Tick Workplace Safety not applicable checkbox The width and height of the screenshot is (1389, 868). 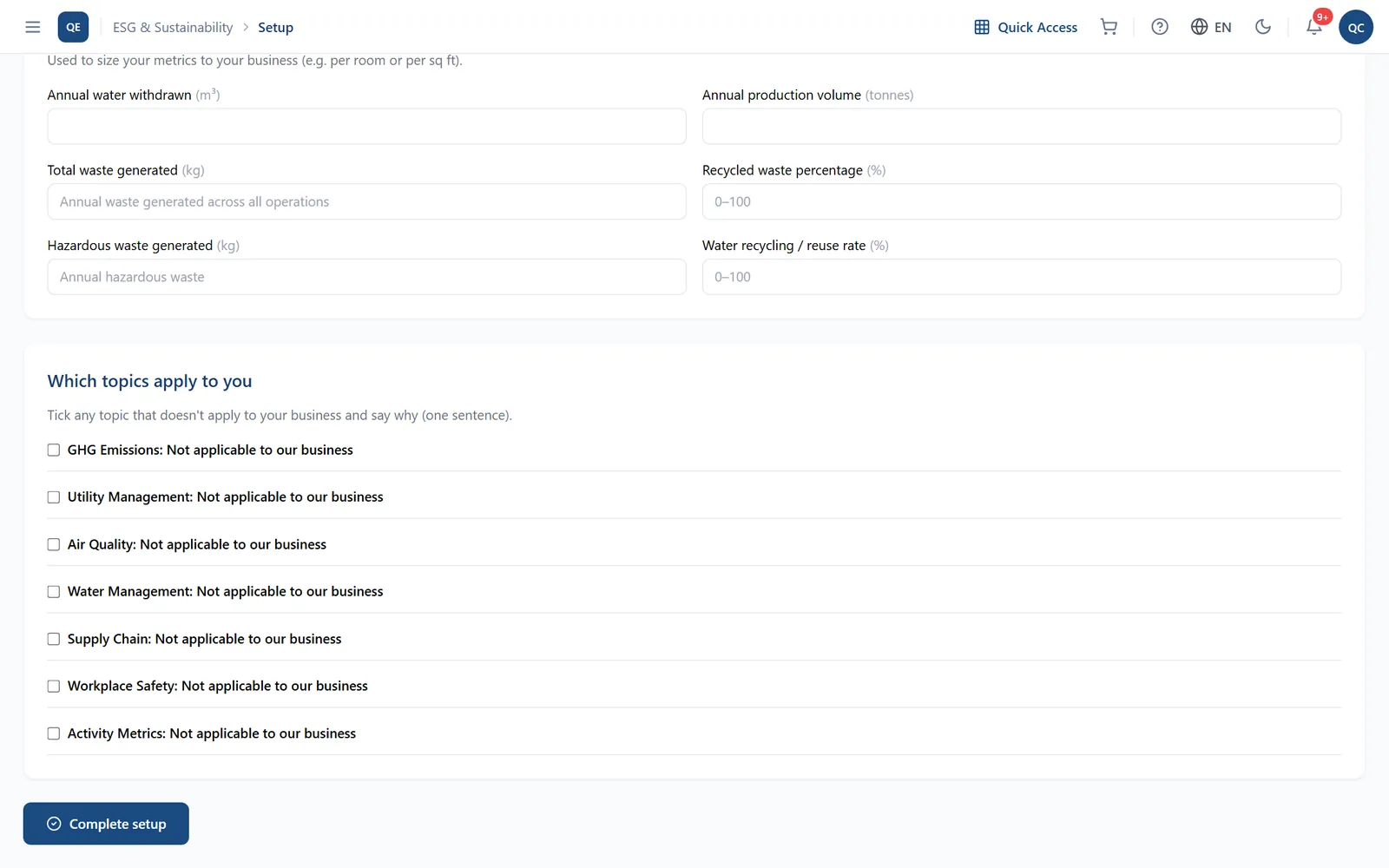pos(54,687)
